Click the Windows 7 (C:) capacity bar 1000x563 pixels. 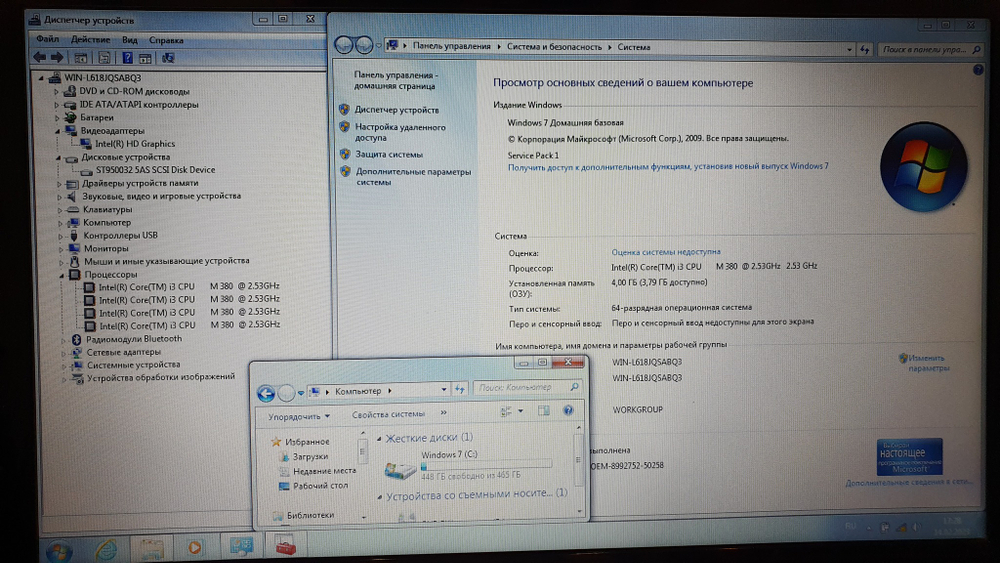pos(486,465)
